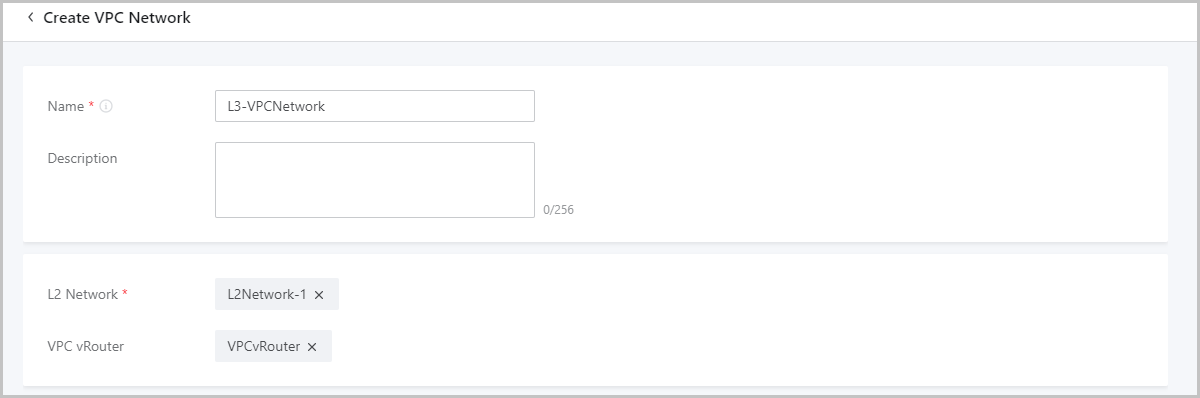Place cursor after L3-VPCNetwork text
Screen dimensions: 1200x398
pyautogui.click(x=327, y=106)
